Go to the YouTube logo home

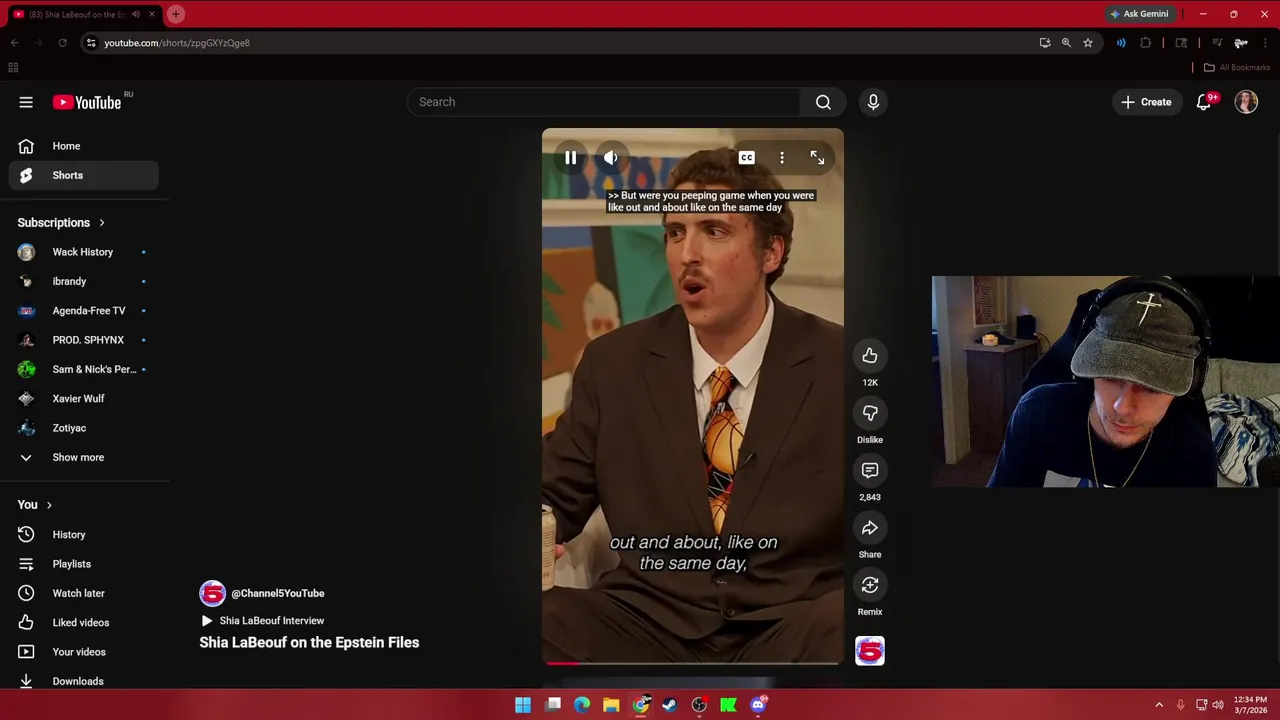87,102
